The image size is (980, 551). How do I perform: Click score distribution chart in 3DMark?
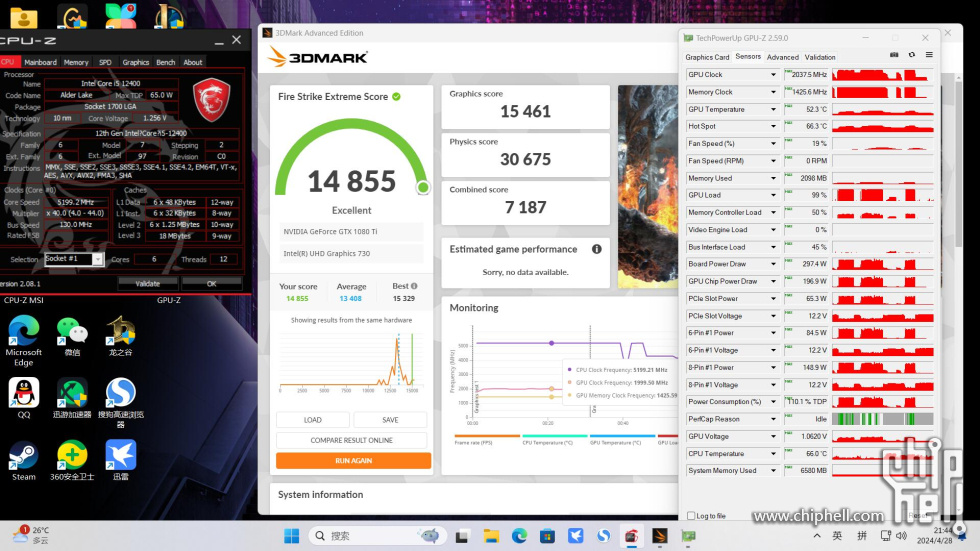point(351,361)
